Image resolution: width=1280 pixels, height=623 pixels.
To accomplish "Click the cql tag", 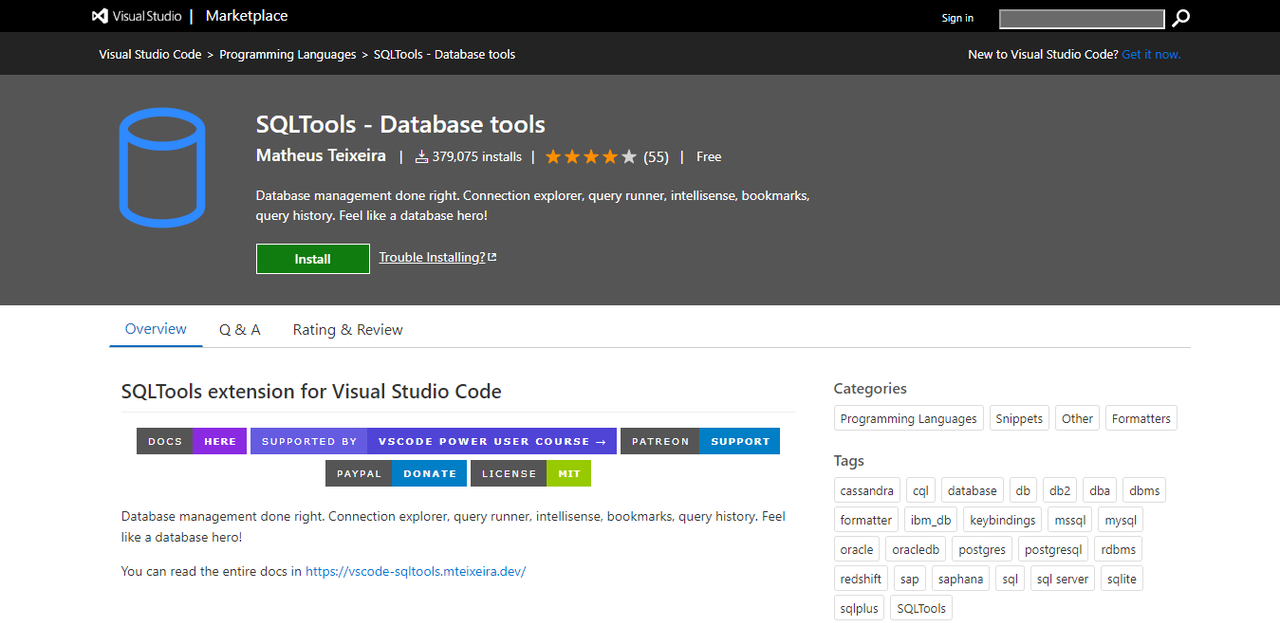I will (921, 491).
